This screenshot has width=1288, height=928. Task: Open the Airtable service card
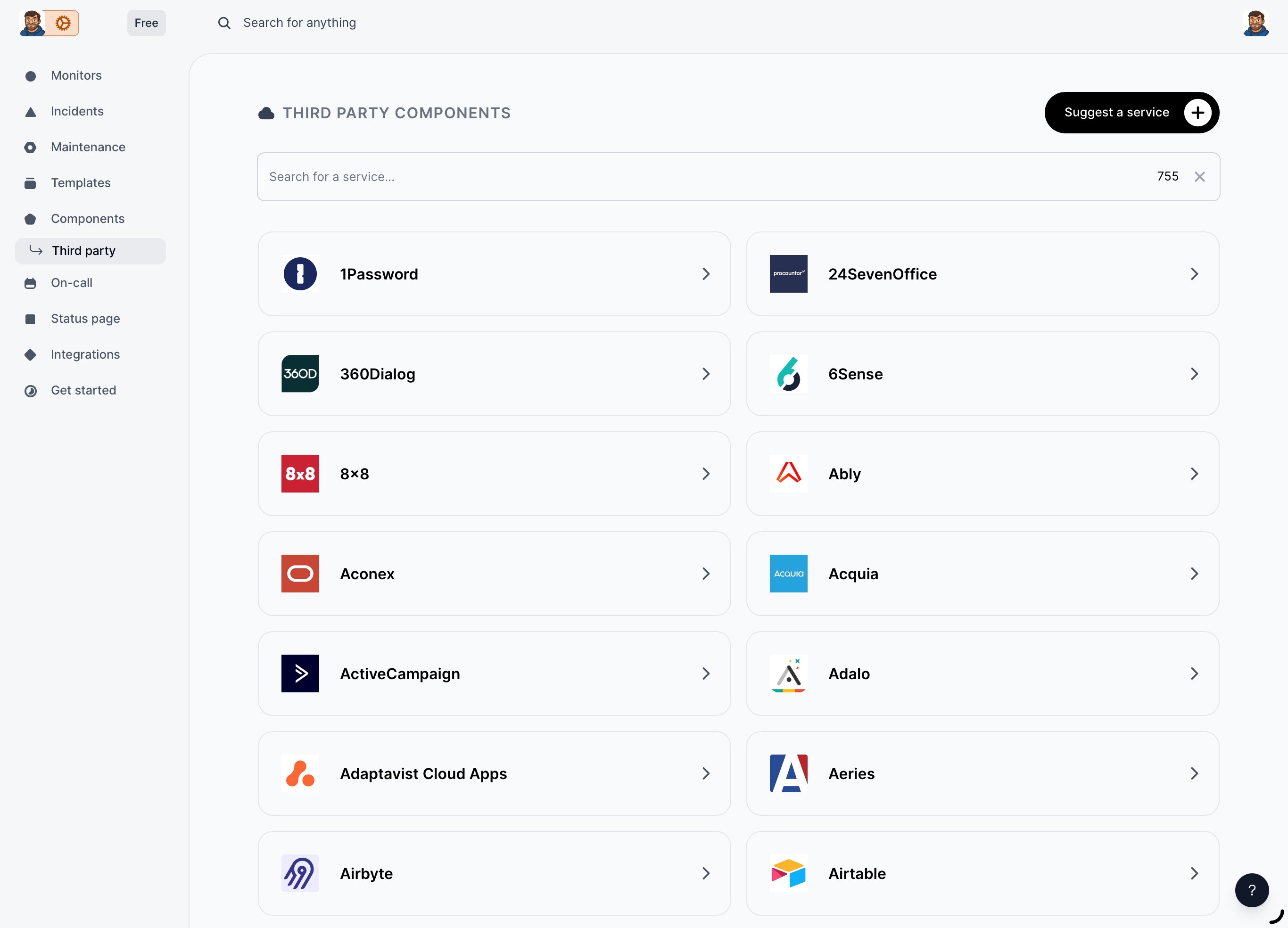983,873
